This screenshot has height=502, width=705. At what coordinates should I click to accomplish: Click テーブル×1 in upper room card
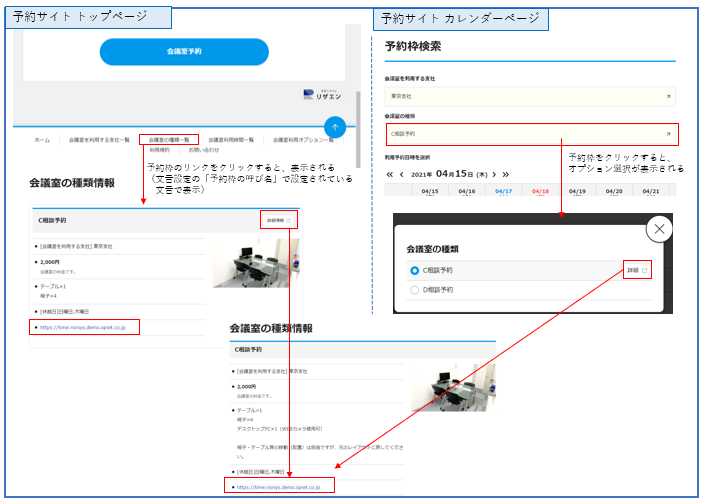click(53, 286)
